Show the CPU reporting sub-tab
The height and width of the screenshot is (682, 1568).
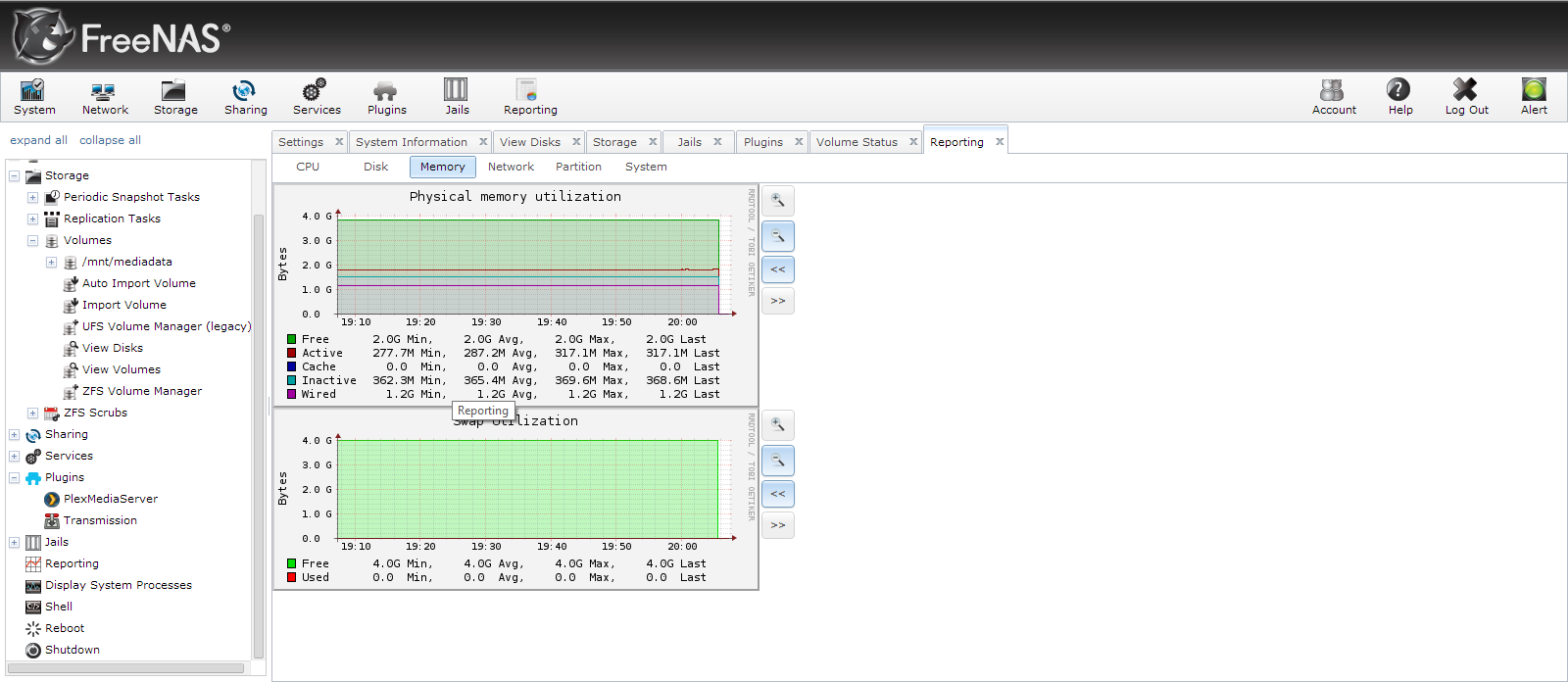pos(308,167)
